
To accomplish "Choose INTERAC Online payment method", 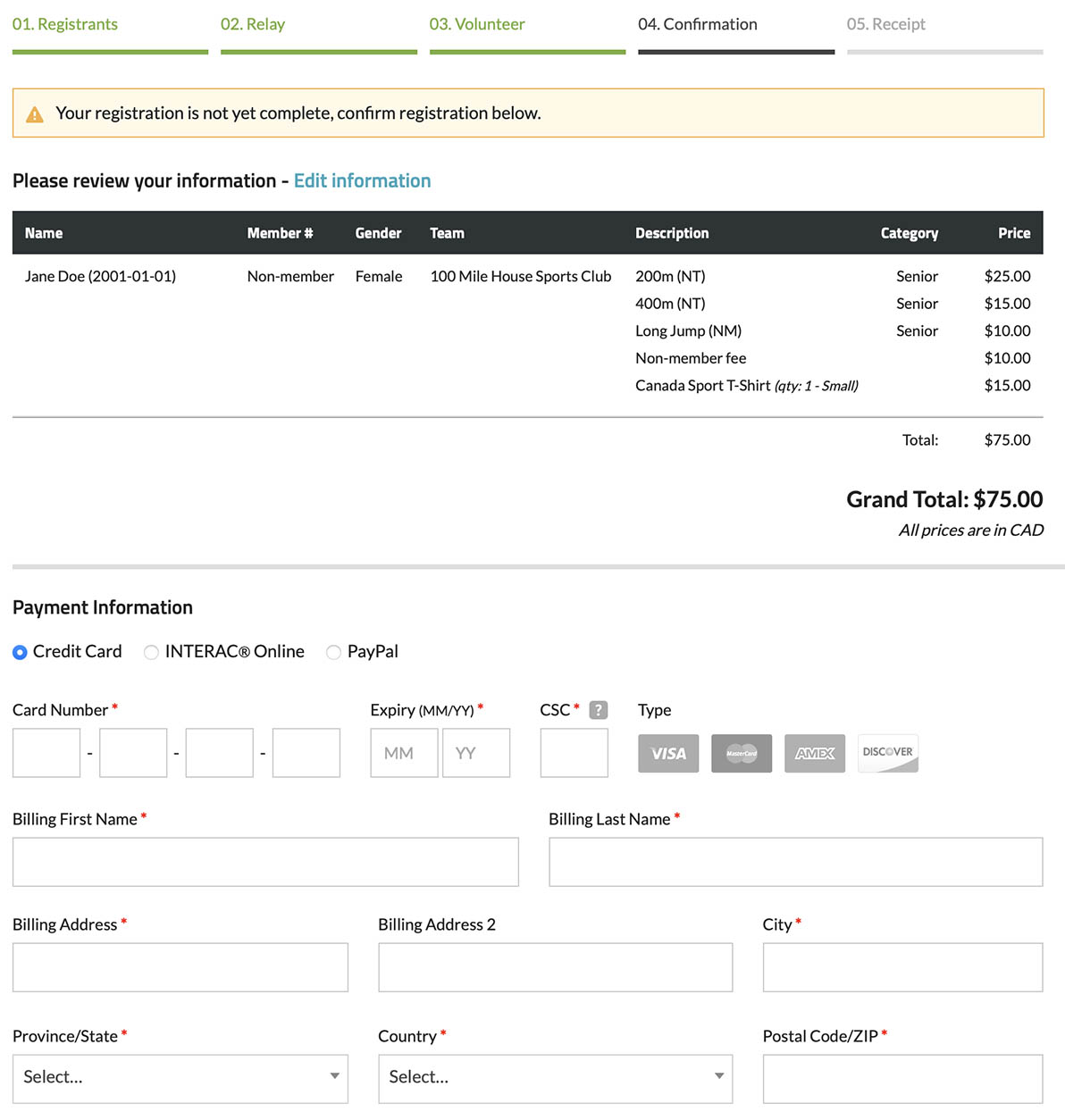I will tap(151, 653).
